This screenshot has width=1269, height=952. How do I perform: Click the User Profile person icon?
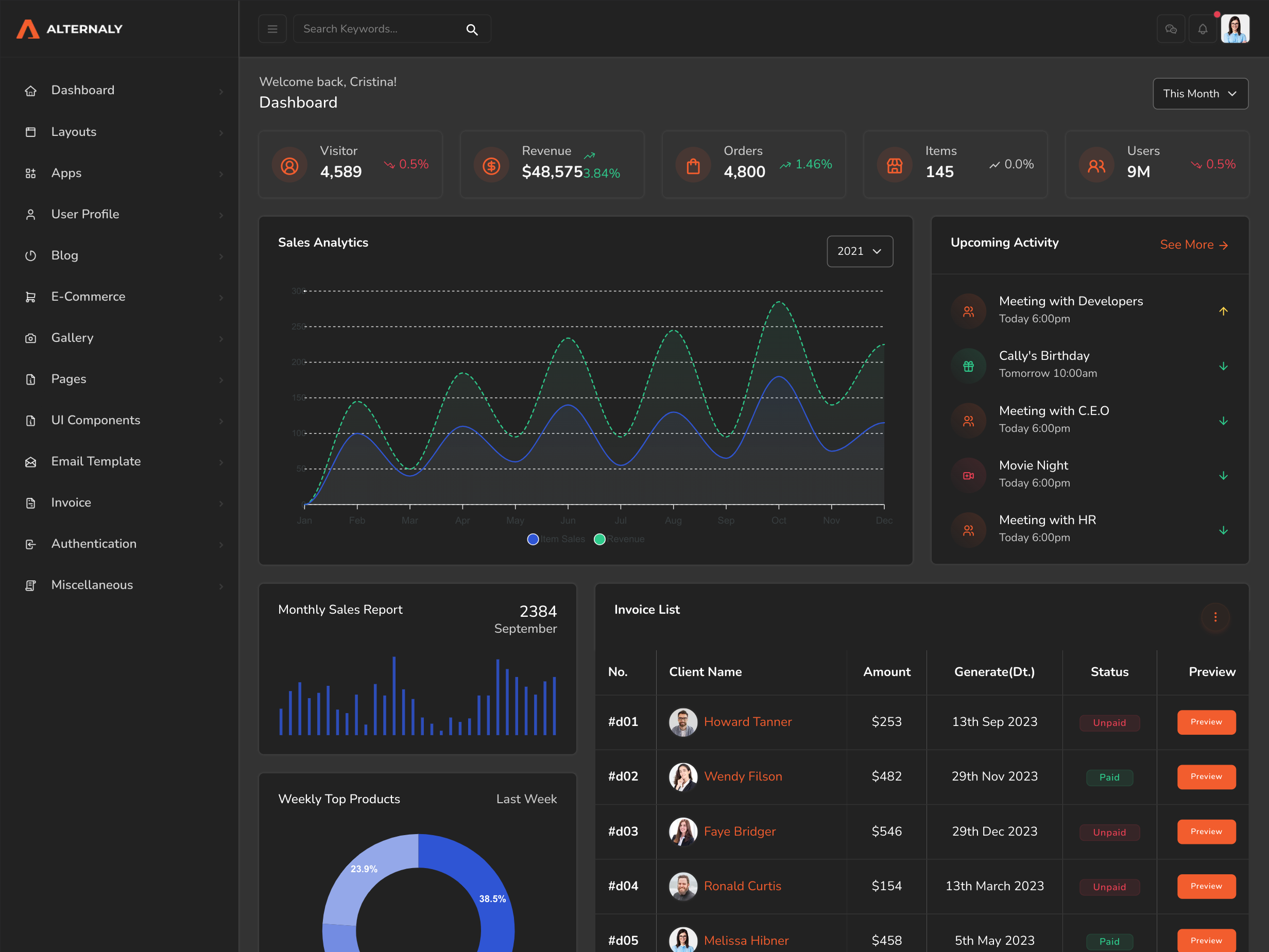click(x=31, y=215)
